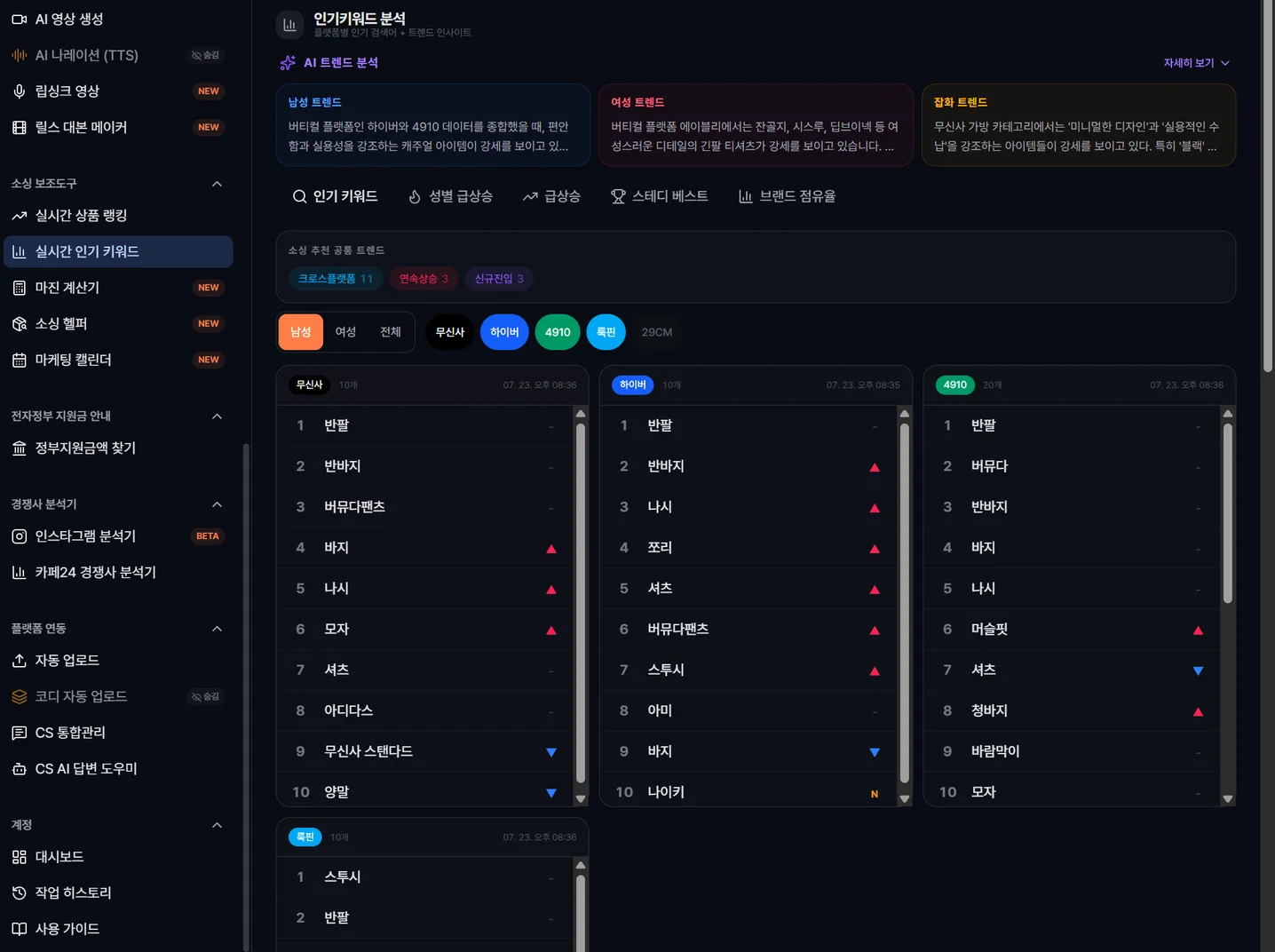Toggle the 룩핀 platform chip
This screenshot has height=952, width=1275.
pyautogui.click(x=606, y=332)
